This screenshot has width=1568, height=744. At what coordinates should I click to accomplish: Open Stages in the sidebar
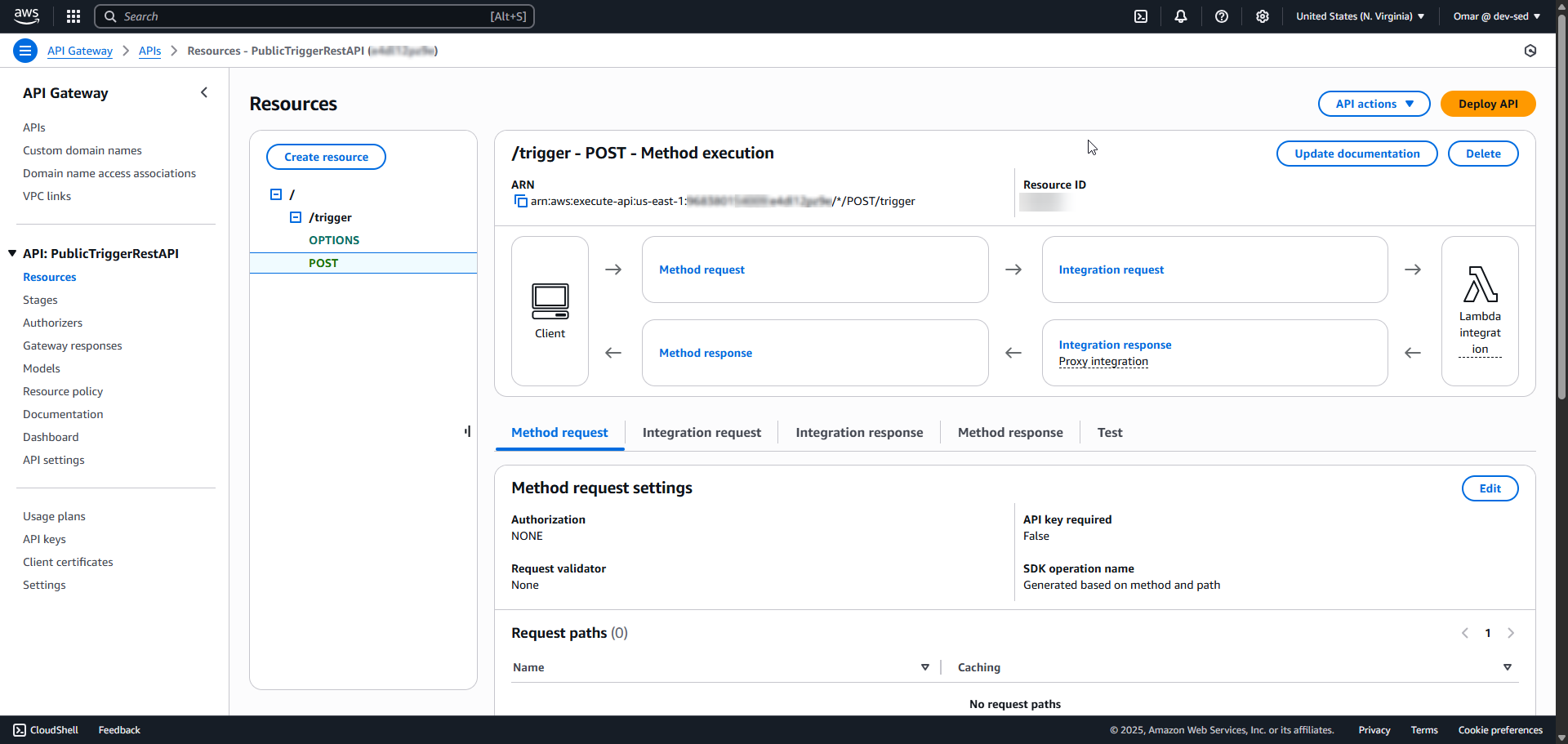pos(40,300)
